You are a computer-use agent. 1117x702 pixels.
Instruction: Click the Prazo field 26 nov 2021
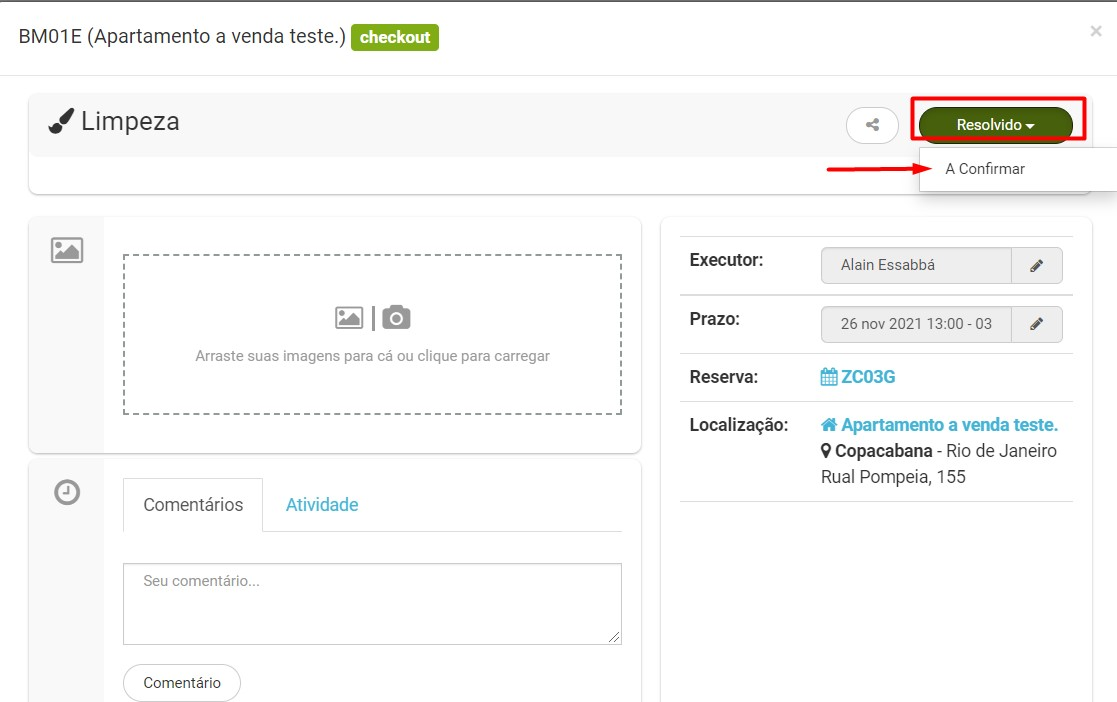point(916,324)
